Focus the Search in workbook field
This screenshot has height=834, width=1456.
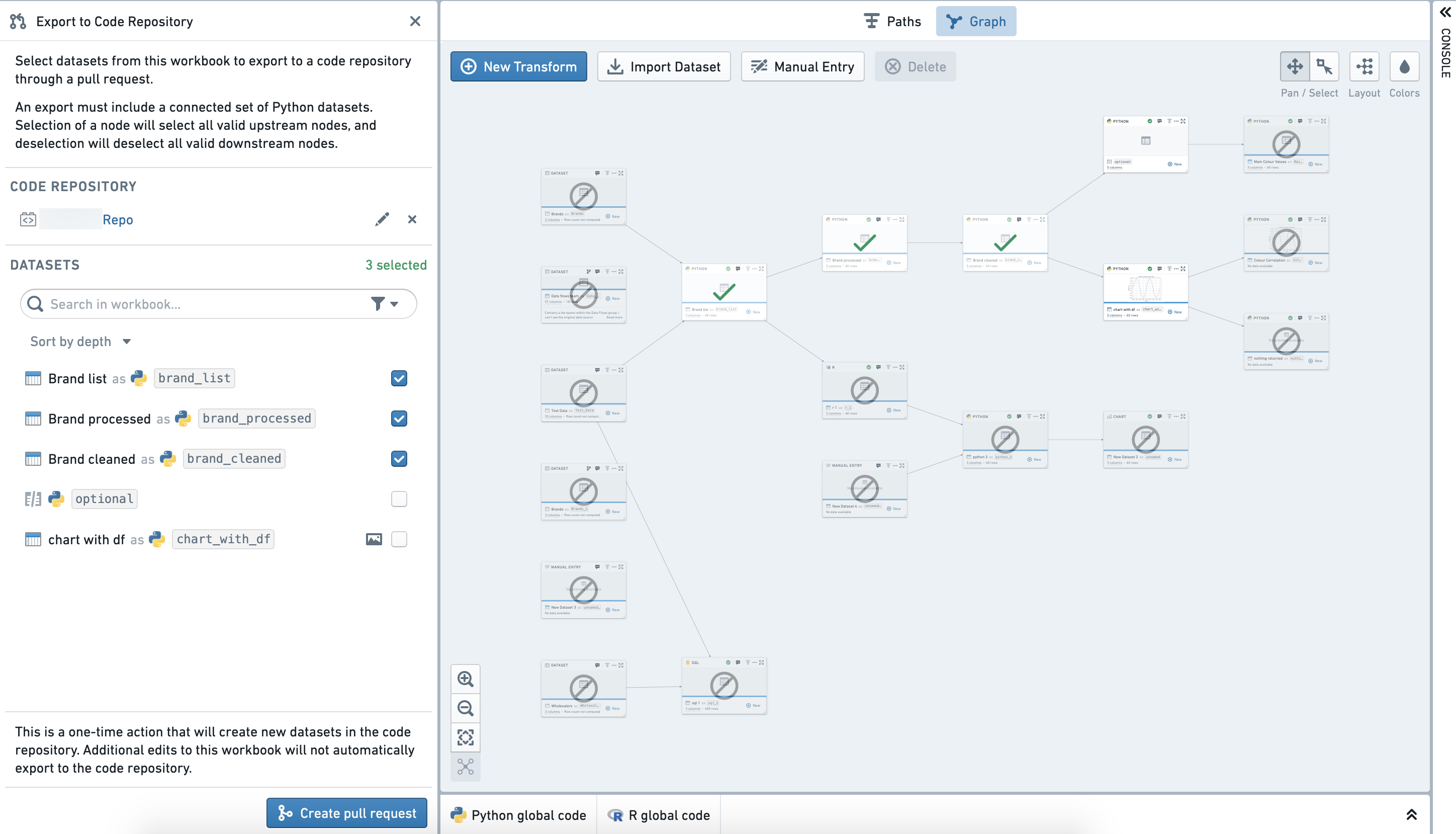(219, 304)
